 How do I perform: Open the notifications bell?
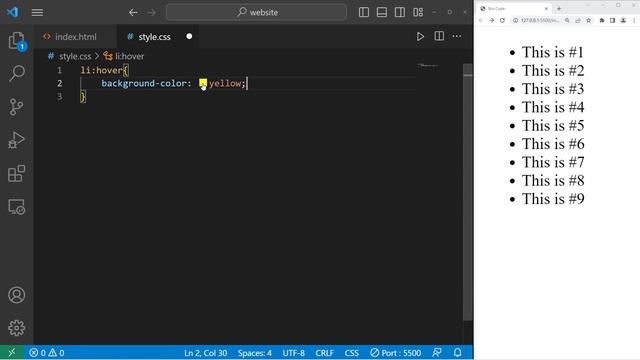[458, 352]
